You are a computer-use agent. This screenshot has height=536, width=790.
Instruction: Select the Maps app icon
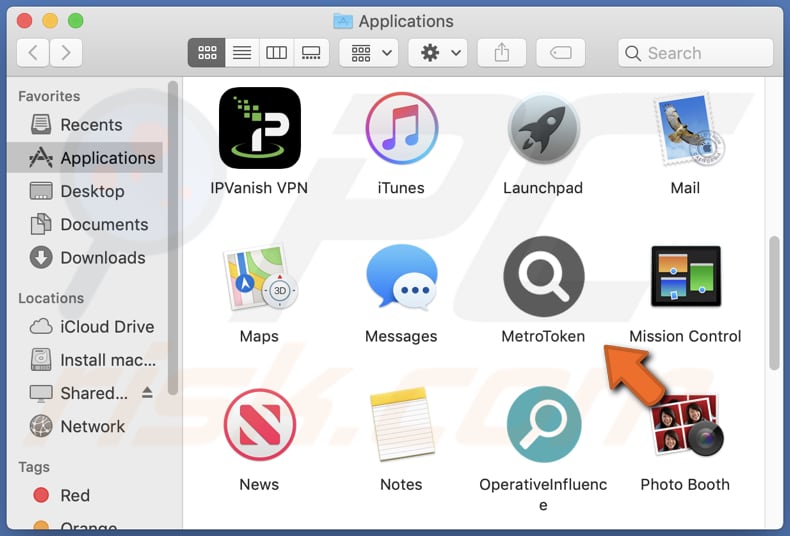(x=260, y=277)
